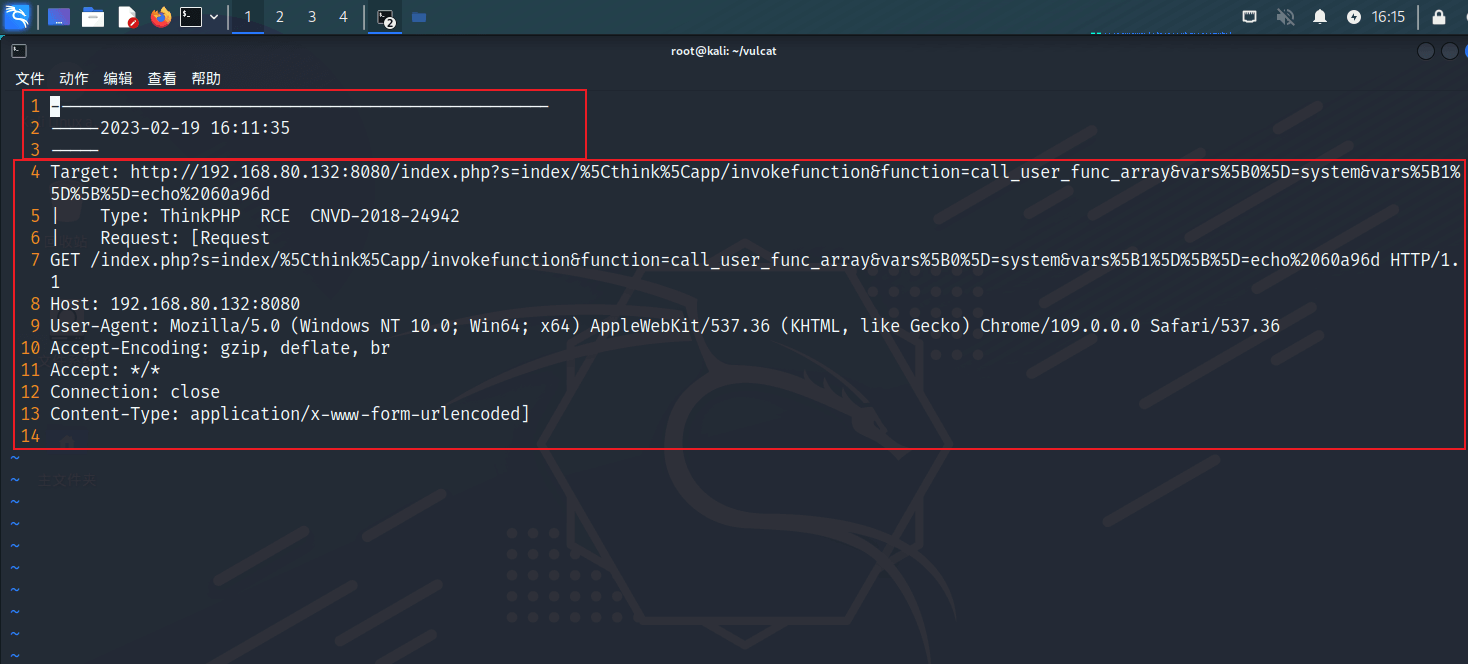Launch Firefox from the top panel
1468x664 pixels.
161,17
